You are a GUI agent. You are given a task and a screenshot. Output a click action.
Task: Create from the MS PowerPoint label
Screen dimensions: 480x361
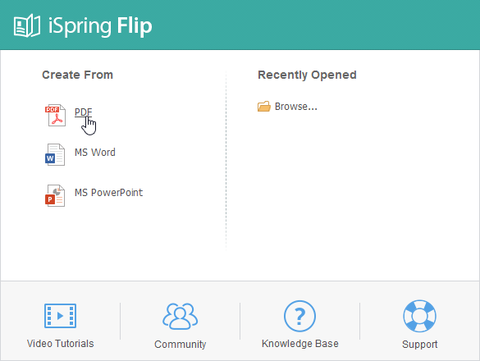(109, 192)
